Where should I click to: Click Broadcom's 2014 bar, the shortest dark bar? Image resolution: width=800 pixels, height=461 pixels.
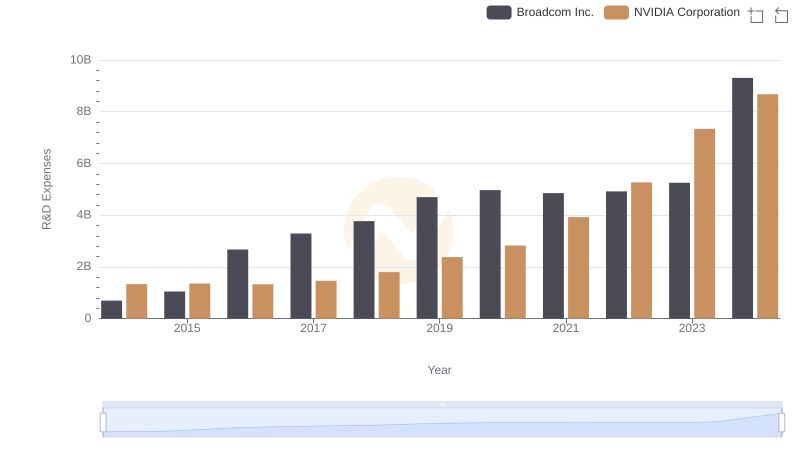tap(111, 309)
